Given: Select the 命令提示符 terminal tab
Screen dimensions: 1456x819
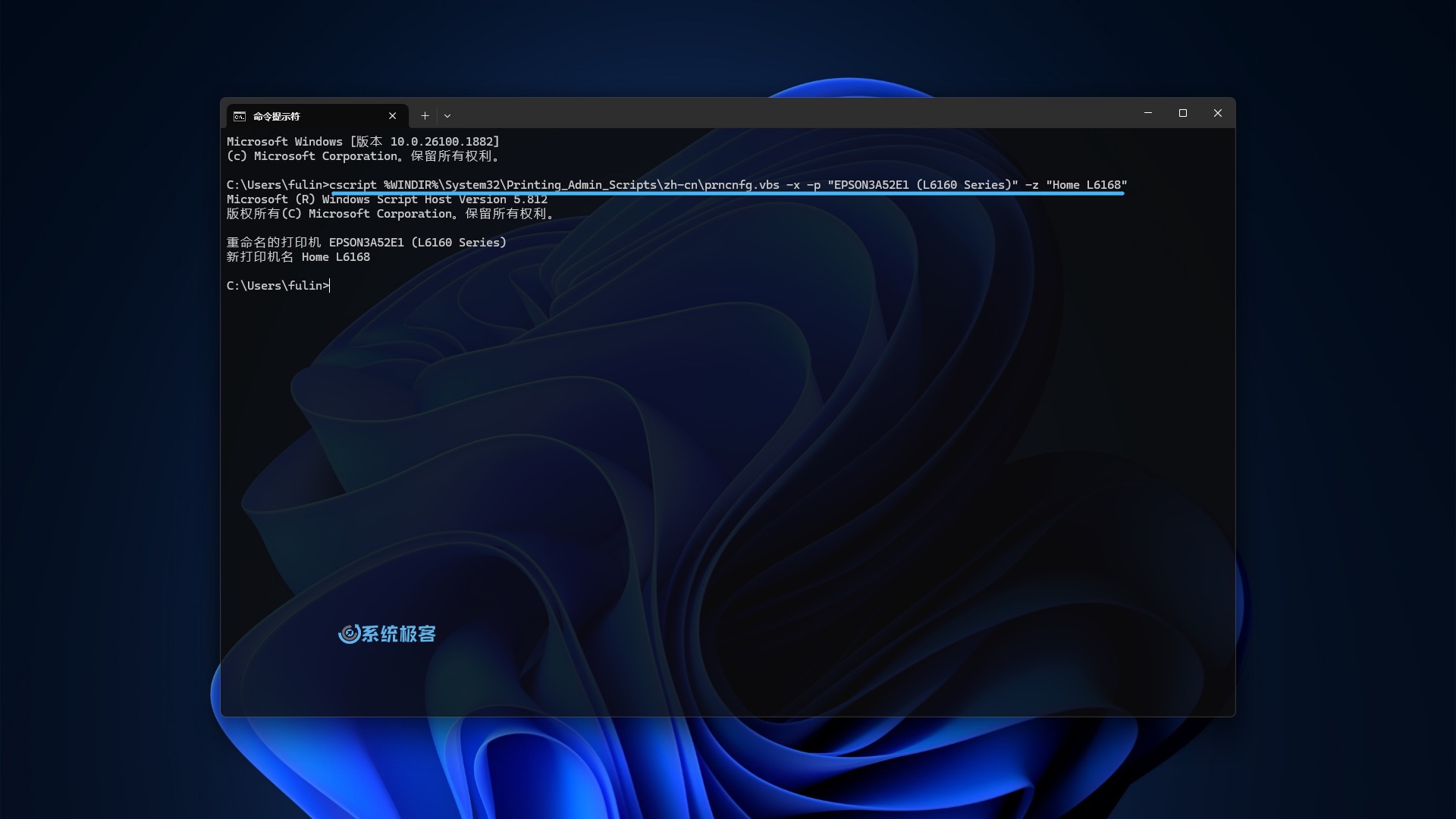Looking at the screenshot, I should coord(317,116).
